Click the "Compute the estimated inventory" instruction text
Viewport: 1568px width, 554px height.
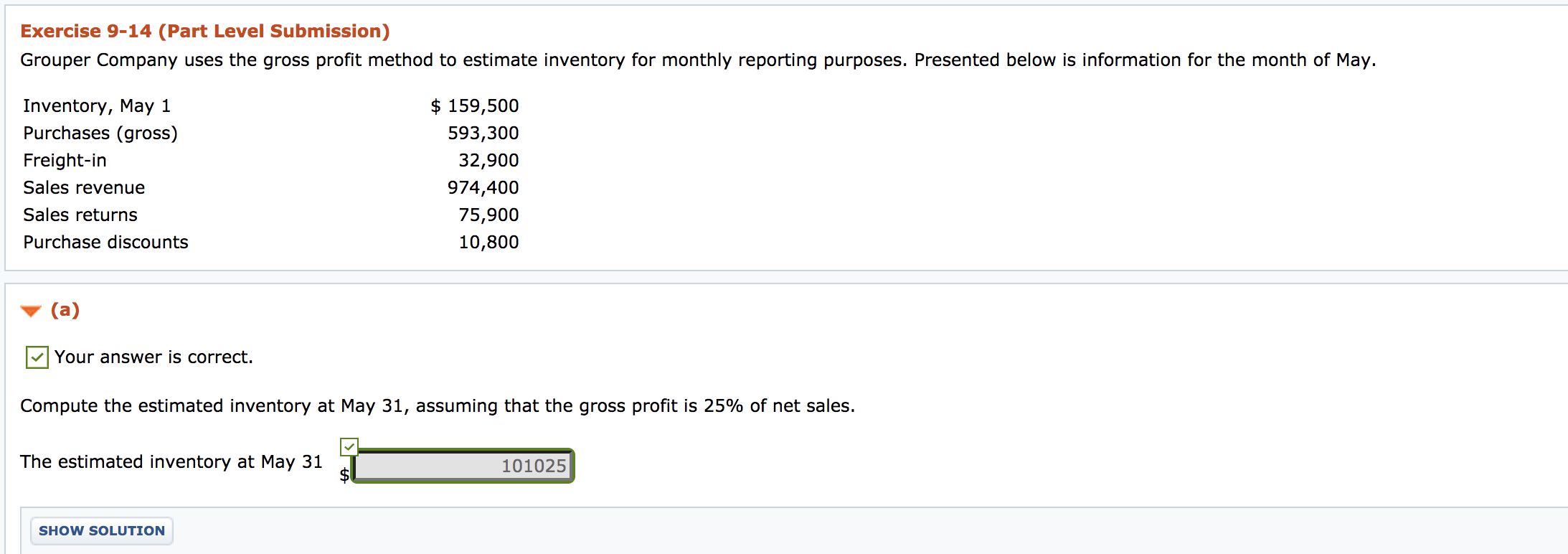(x=436, y=405)
